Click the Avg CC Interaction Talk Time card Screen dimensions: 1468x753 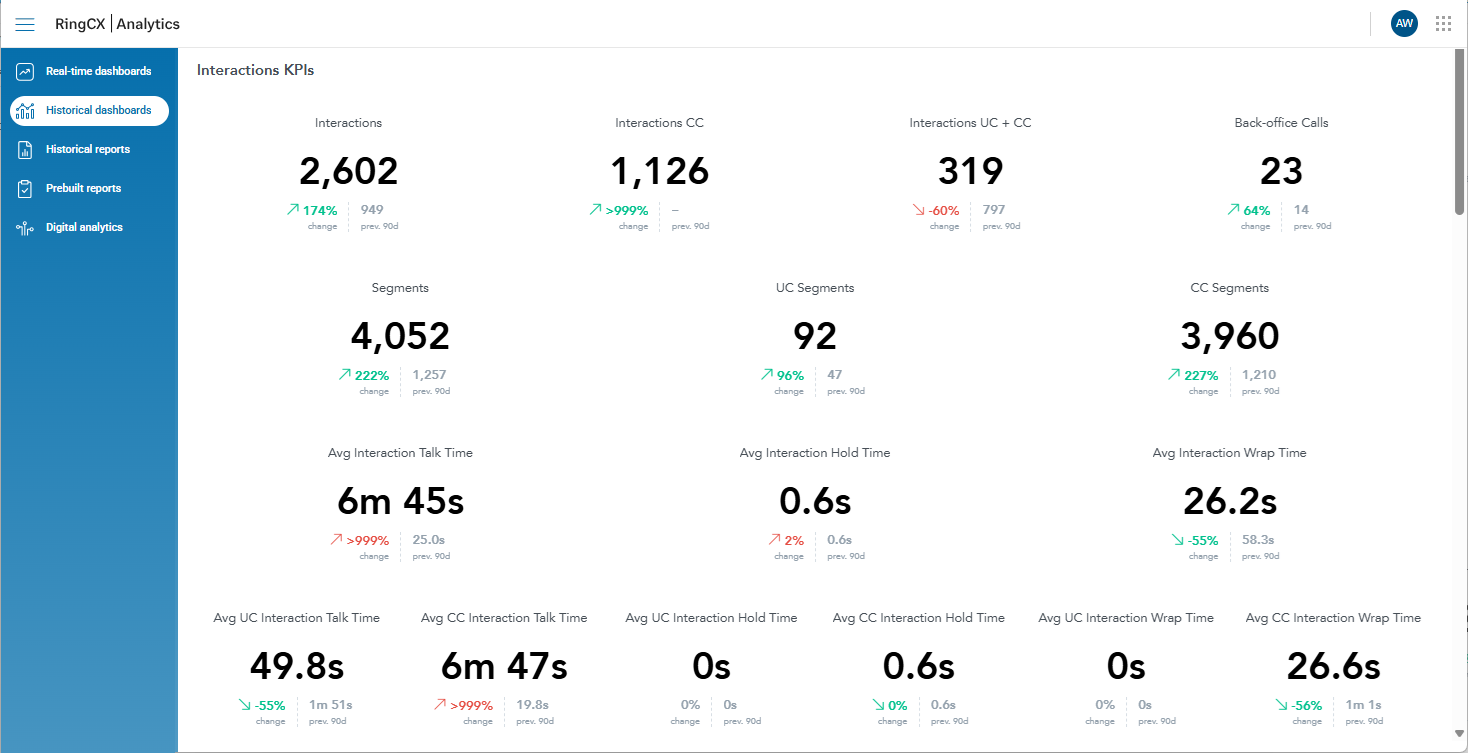[x=504, y=665]
